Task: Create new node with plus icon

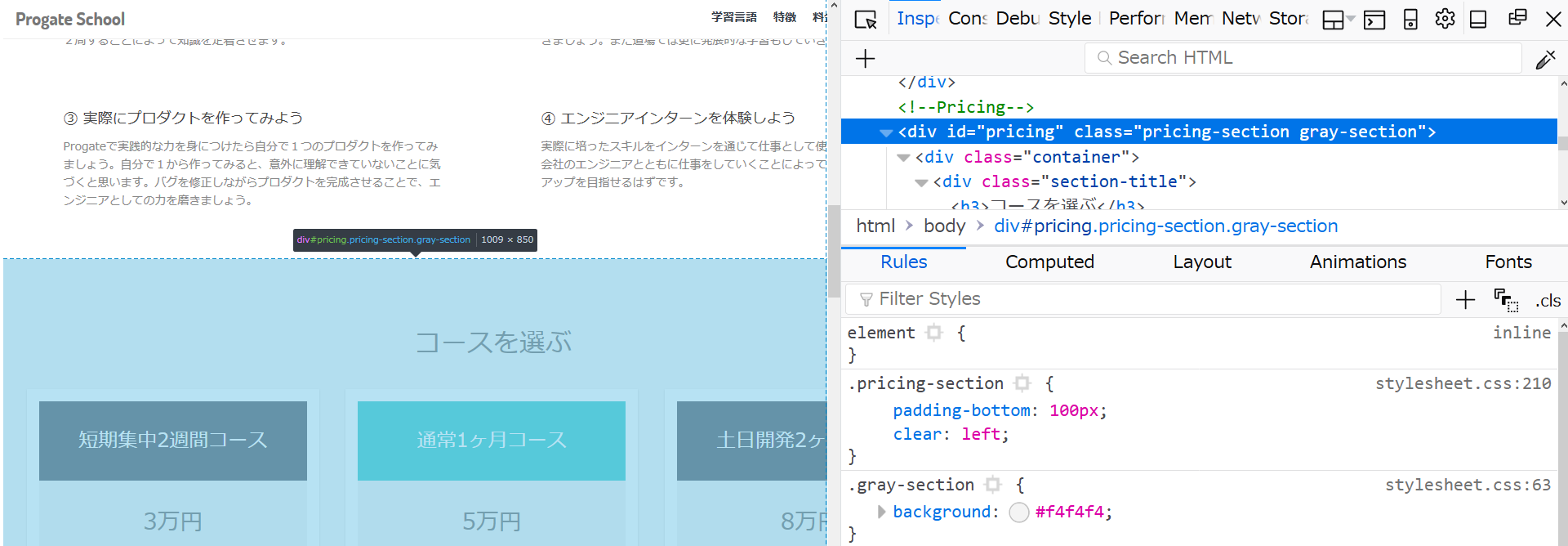Action: 865,58
